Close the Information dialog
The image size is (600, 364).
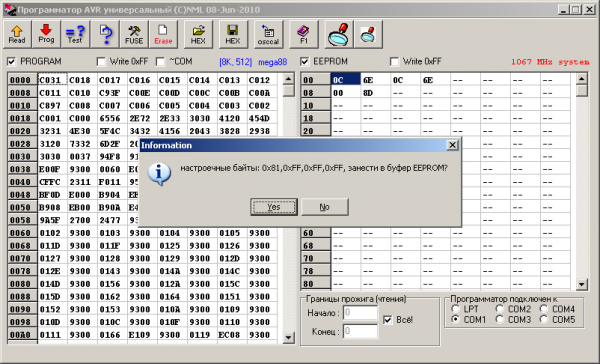pyautogui.click(x=452, y=145)
